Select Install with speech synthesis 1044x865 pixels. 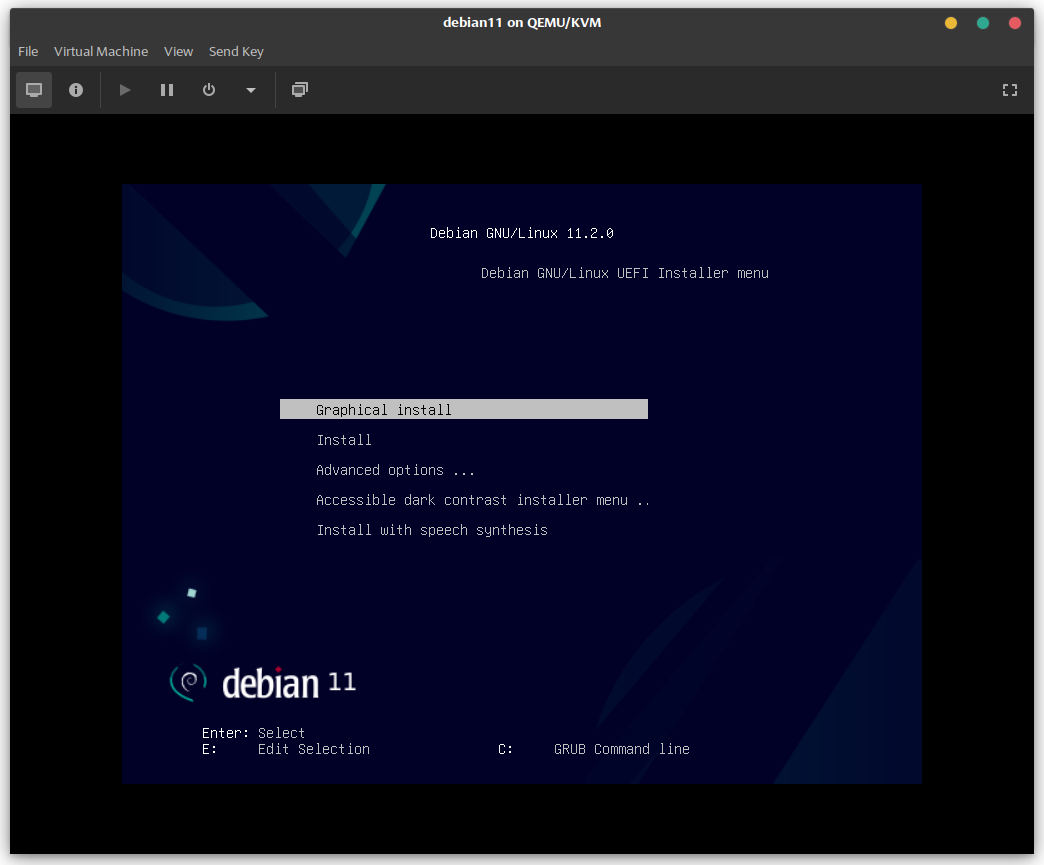tap(432, 530)
